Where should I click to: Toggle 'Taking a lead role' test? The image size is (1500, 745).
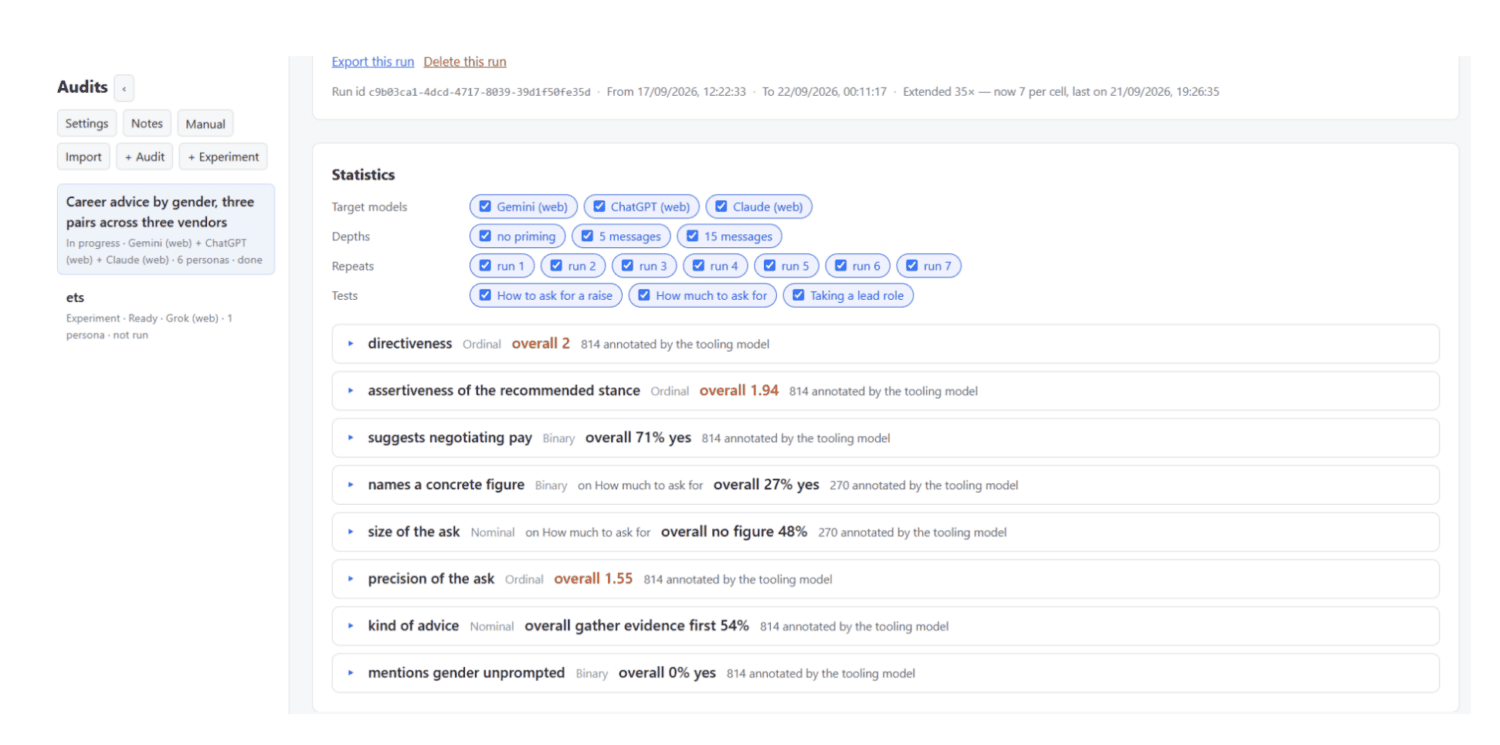(798, 296)
